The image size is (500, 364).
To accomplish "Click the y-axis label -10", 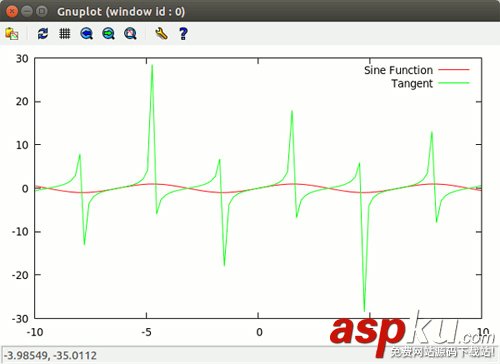I will click(x=20, y=232).
